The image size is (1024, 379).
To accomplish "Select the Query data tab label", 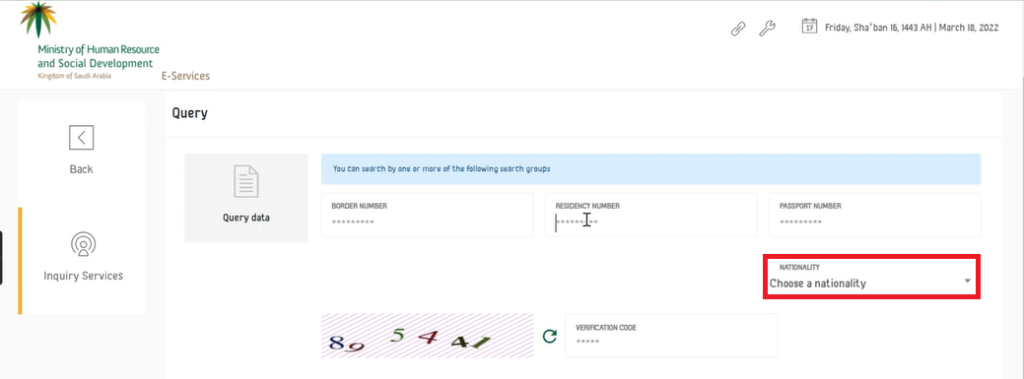I will [246, 218].
